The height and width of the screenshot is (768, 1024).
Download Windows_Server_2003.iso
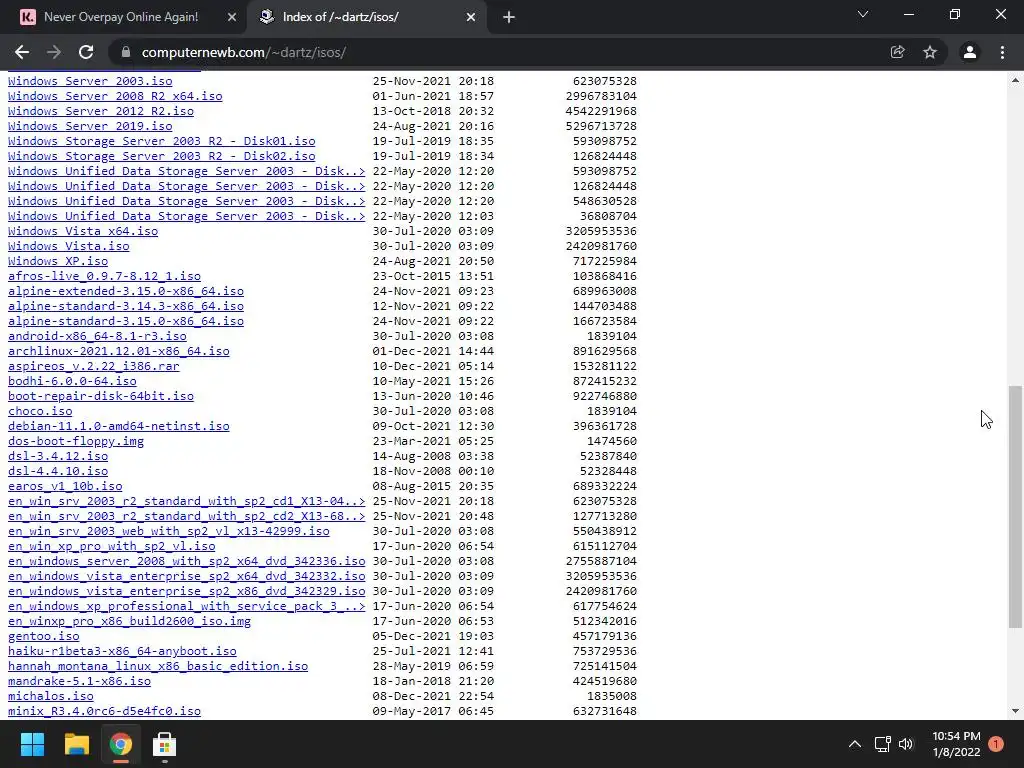point(90,81)
